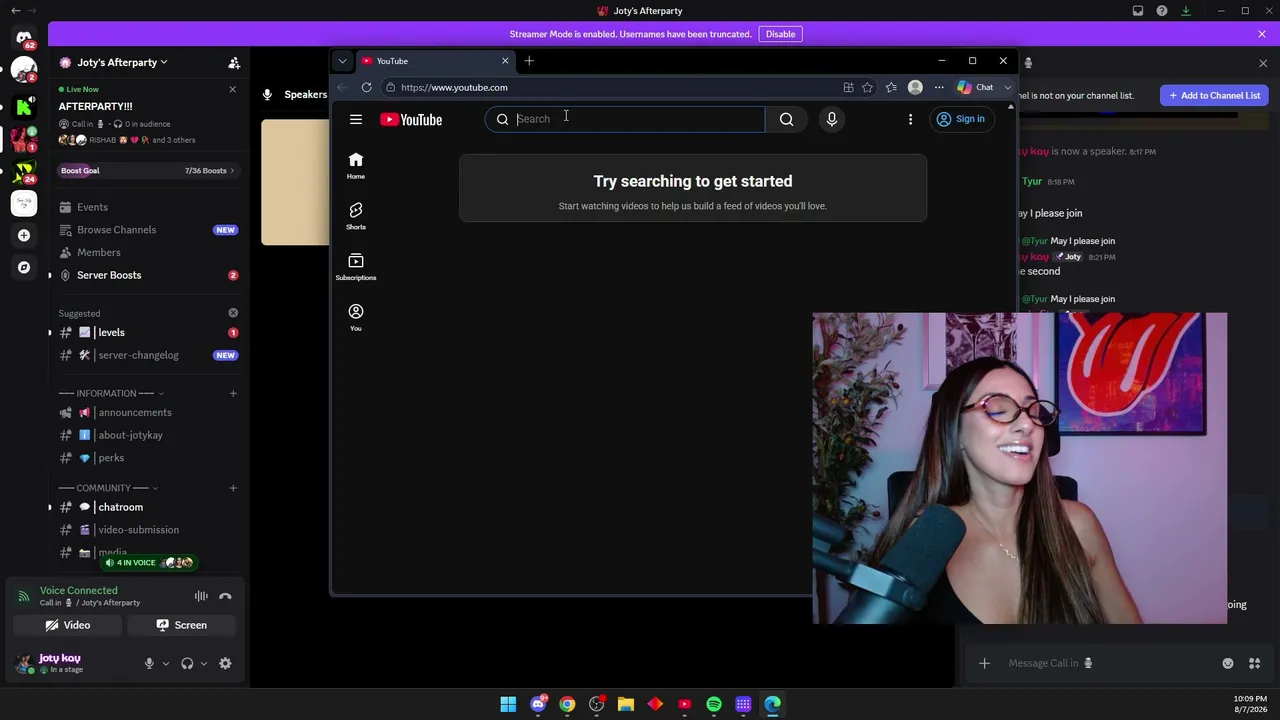The width and height of the screenshot is (1280, 720).
Task: Open browser tab search dropdown
Action: (342, 61)
